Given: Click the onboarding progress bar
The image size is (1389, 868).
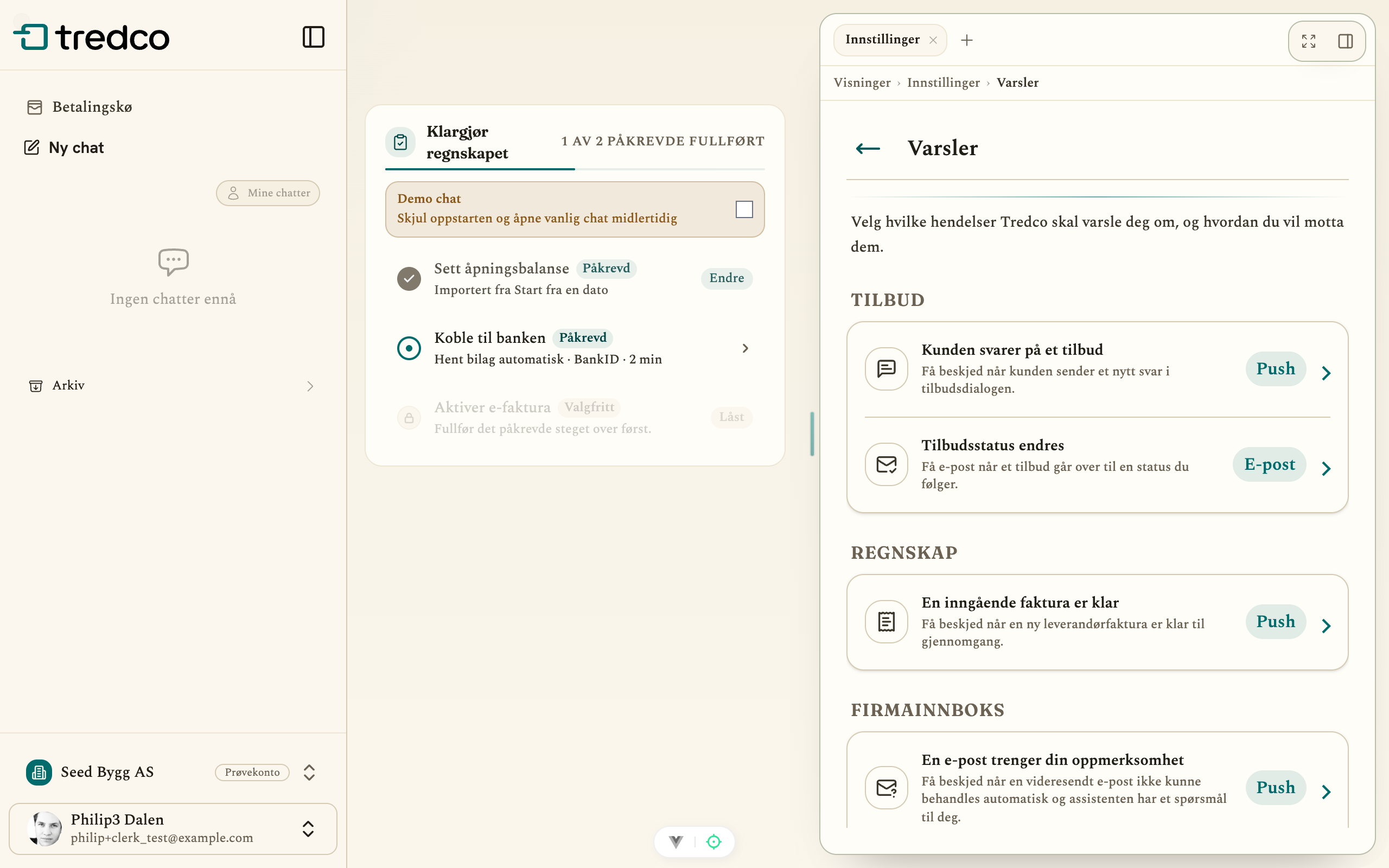Looking at the screenshot, I should tap(575, 169).
